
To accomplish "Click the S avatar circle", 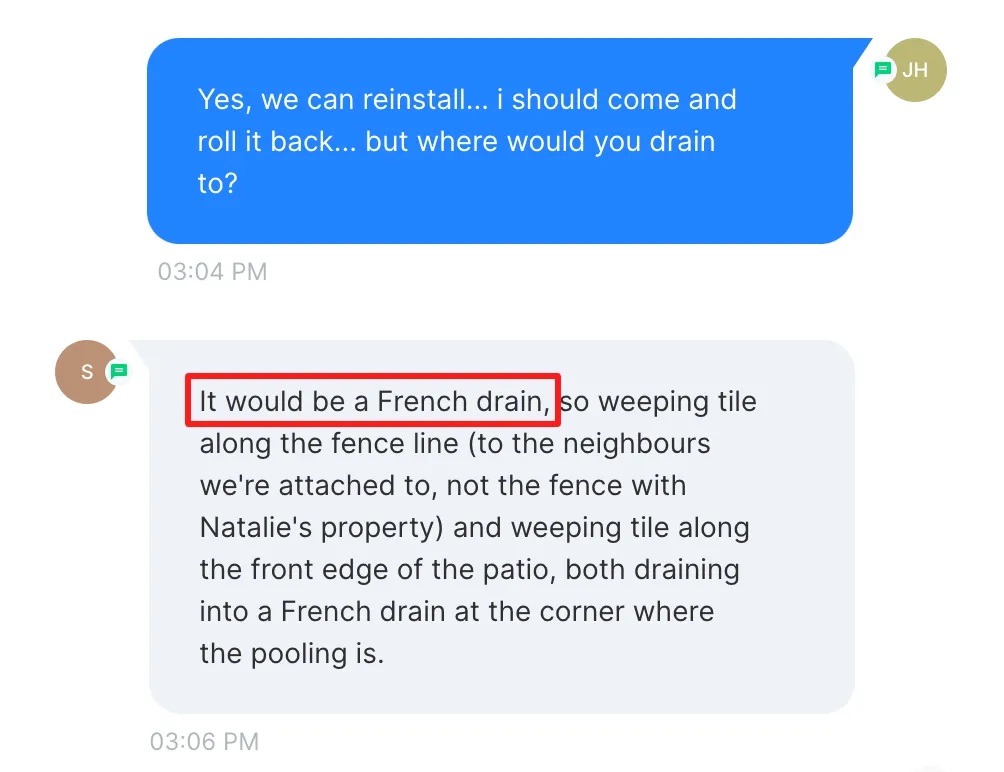I will (x=86, y=372).
